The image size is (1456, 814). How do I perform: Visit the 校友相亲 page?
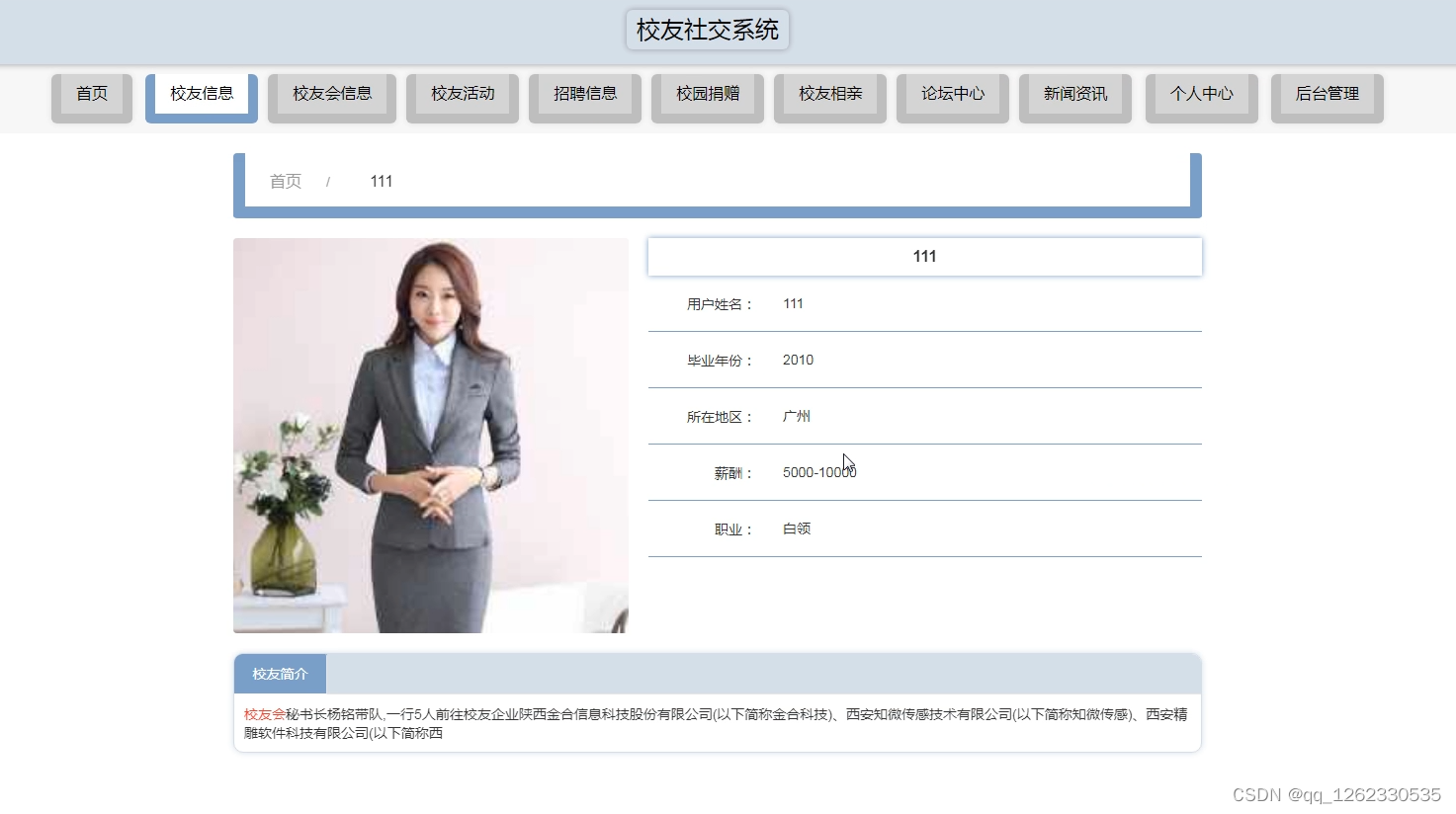(829, 93)
